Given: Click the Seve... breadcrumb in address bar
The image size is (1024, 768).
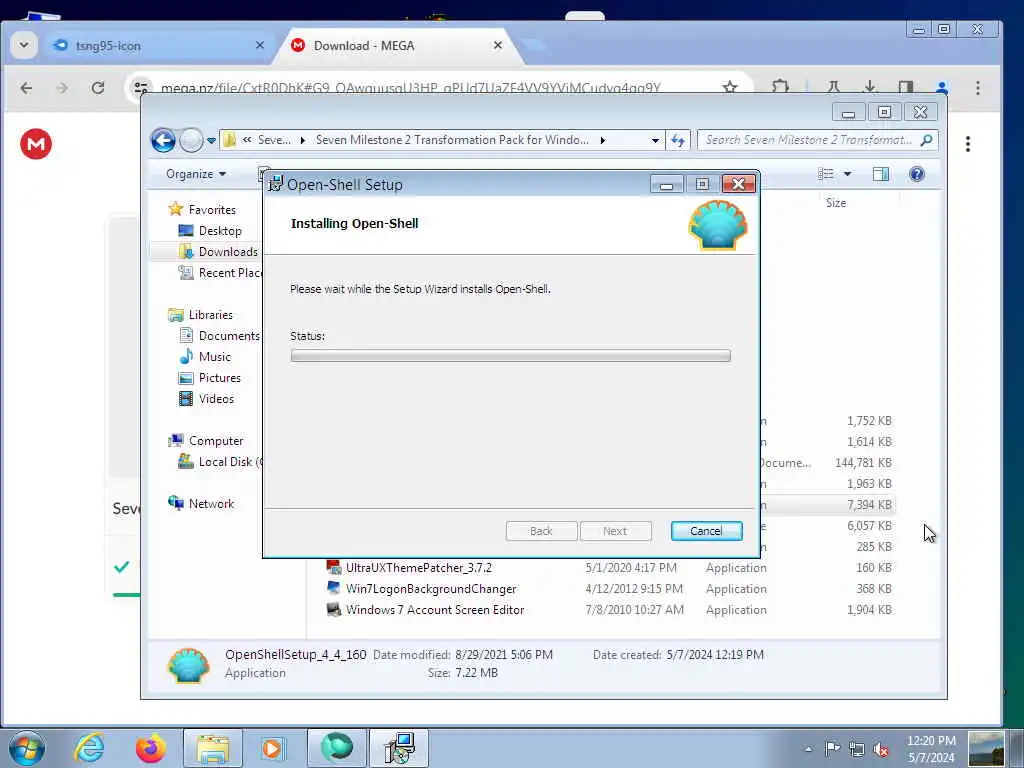Looking at the screenshot, I should (x=274, y=140).
